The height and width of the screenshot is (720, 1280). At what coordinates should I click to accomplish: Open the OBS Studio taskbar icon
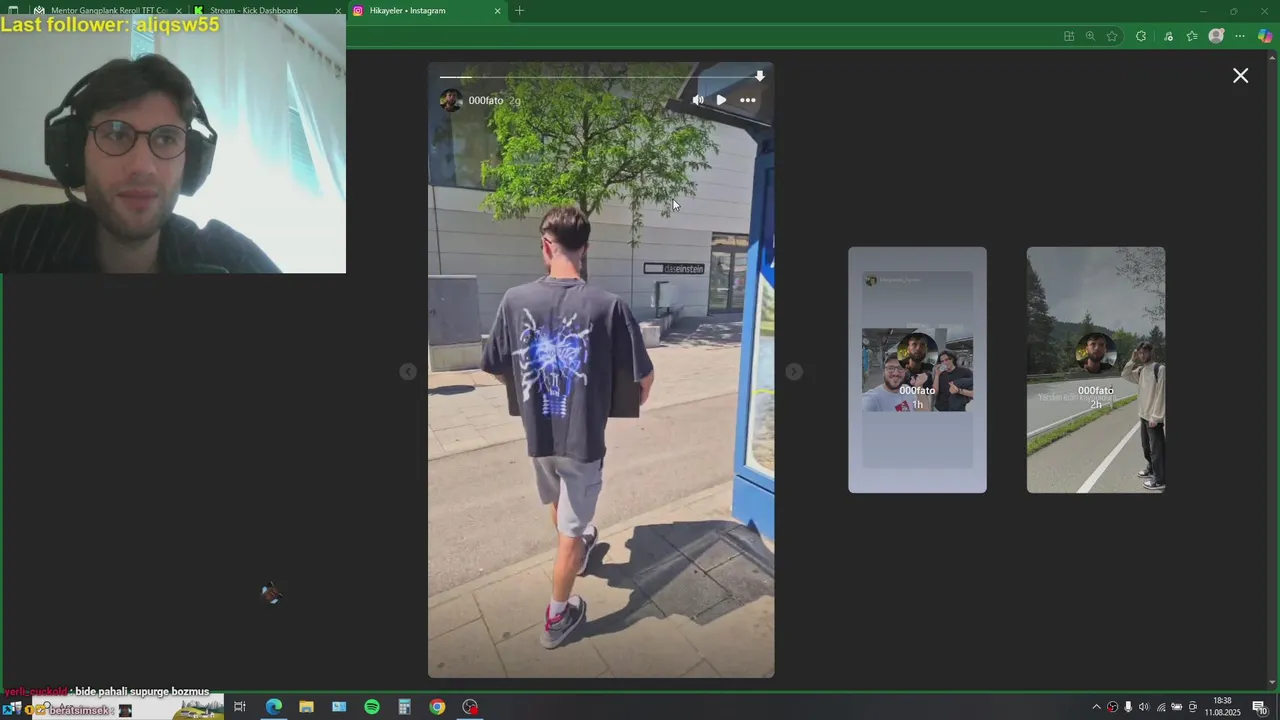click(470, 707)
